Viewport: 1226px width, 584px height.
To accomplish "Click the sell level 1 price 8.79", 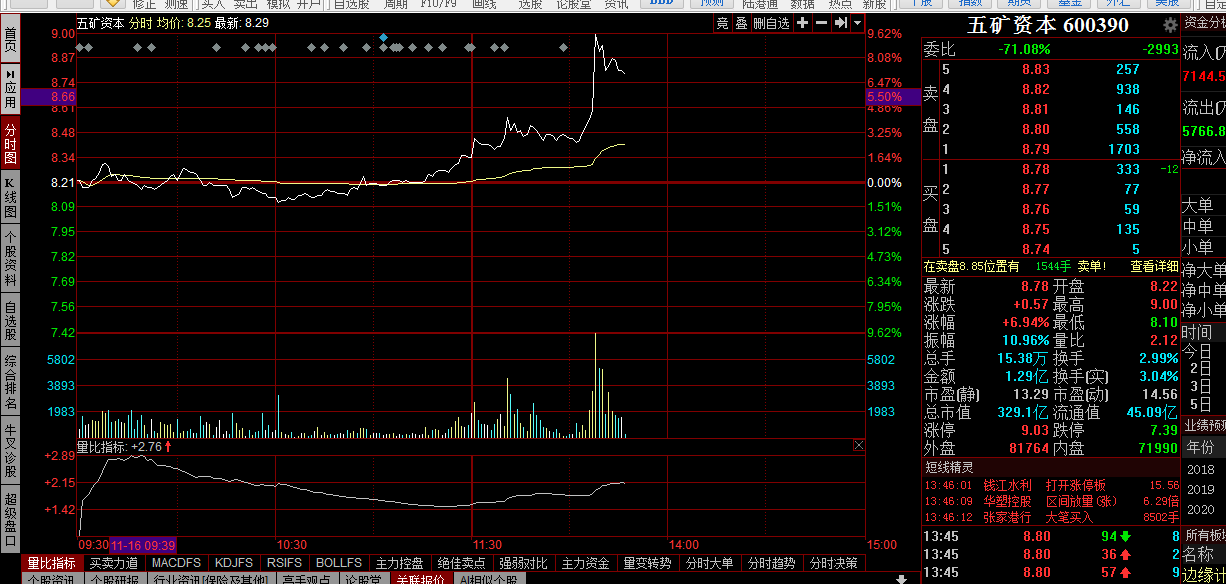I will point(1036,149).
